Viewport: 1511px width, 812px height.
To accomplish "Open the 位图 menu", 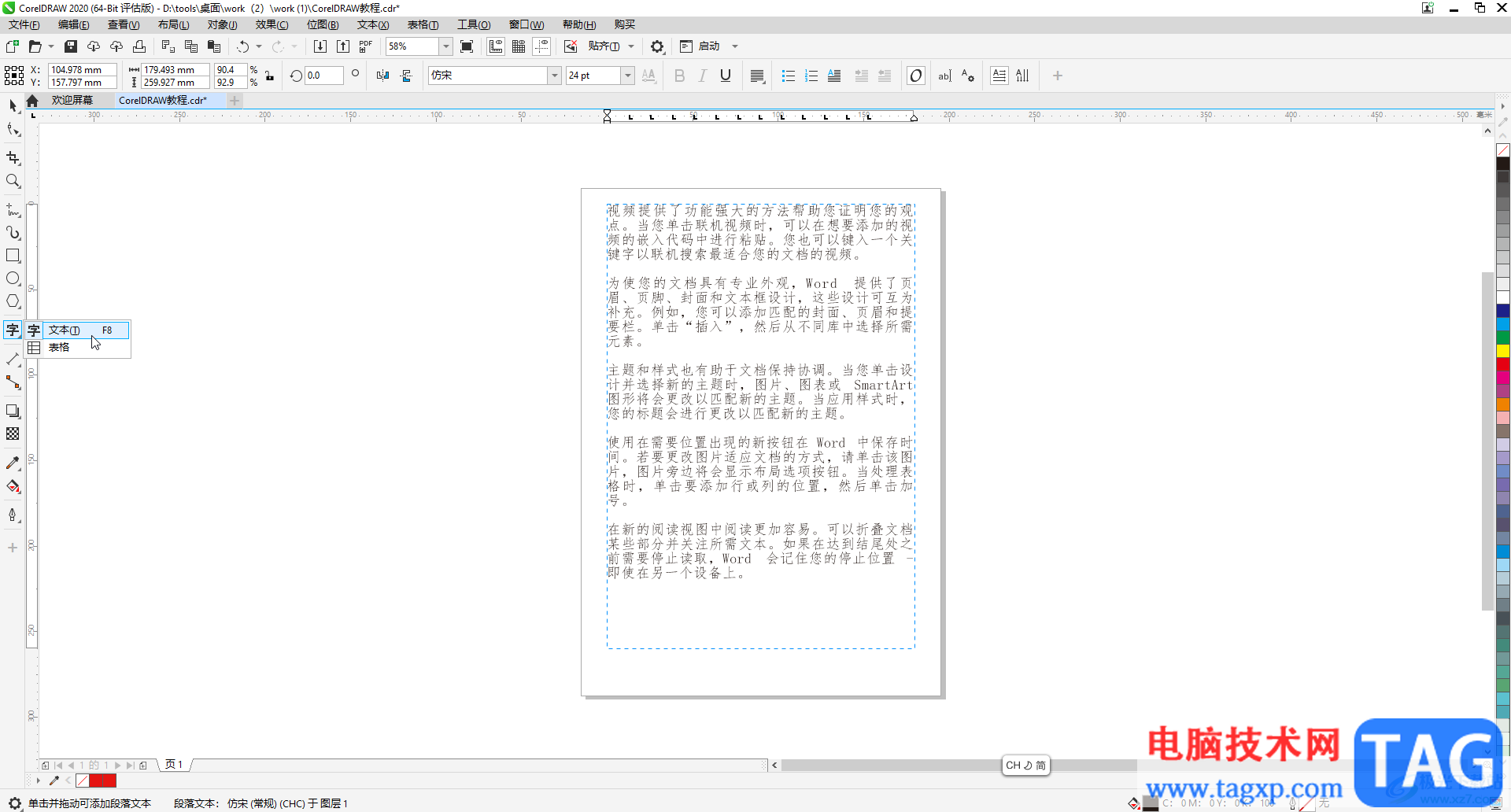I will pos(323,24).
